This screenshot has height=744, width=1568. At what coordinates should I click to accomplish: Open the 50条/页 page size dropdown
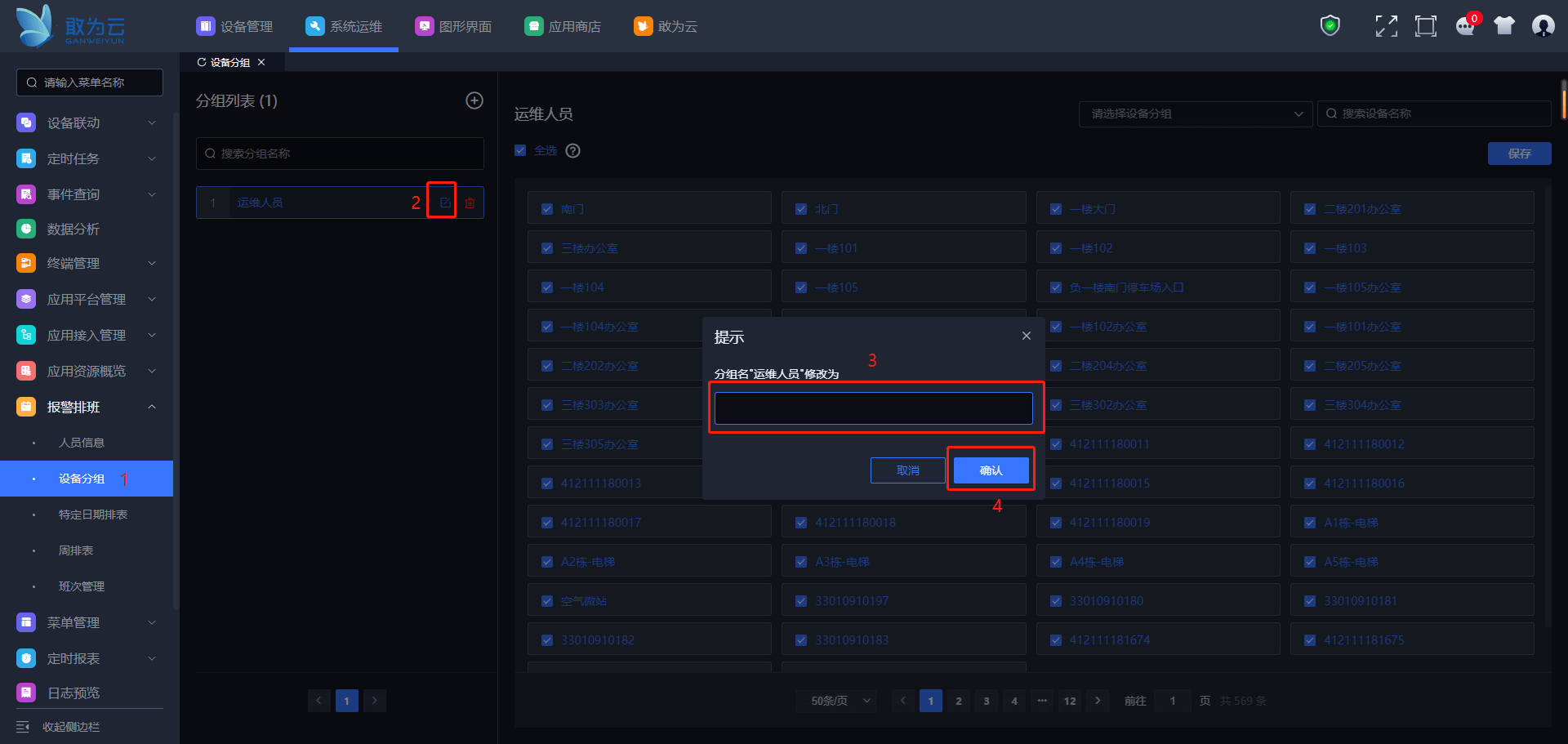[x=840, y=701]
